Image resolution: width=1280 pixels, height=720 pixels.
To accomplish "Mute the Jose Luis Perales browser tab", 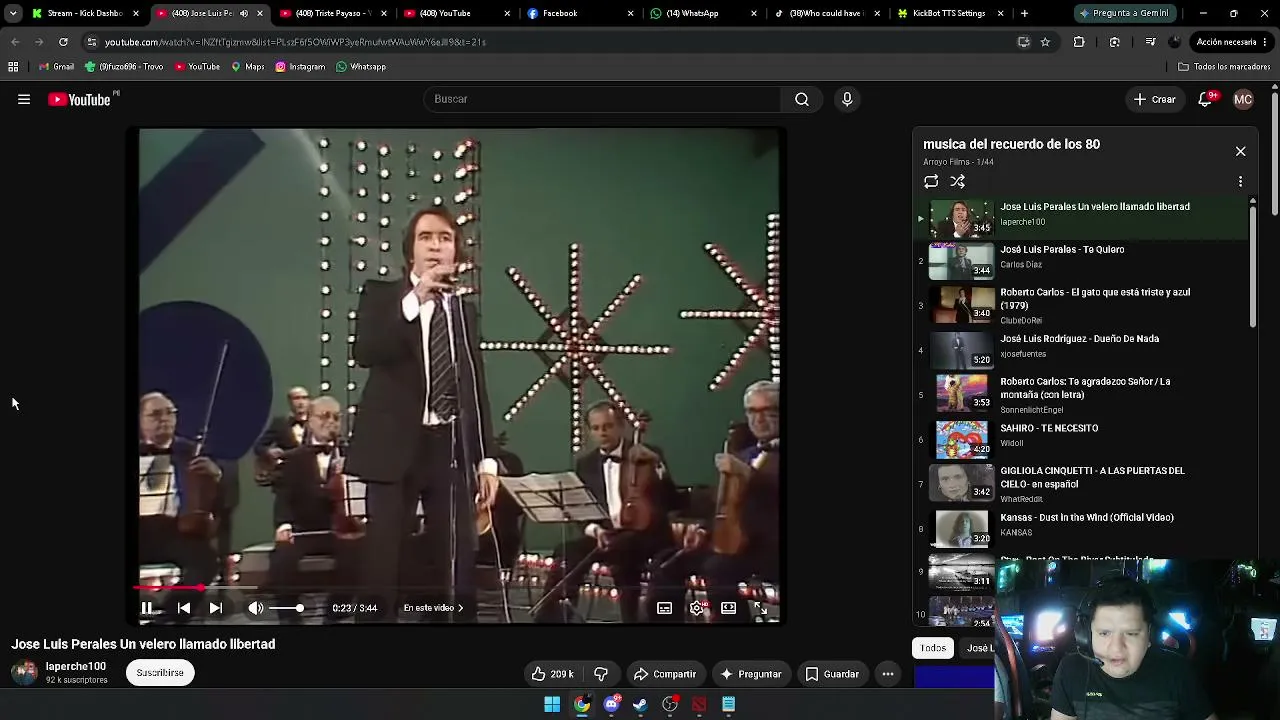I will [x=244, y=14].
